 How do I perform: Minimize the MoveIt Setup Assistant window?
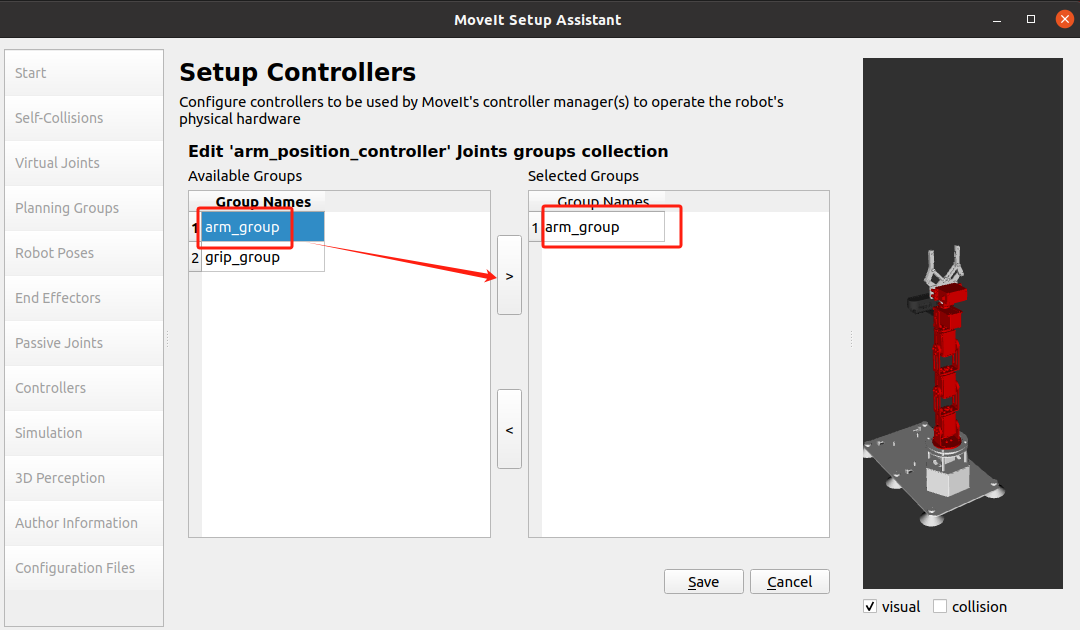(x=997, y=19)
